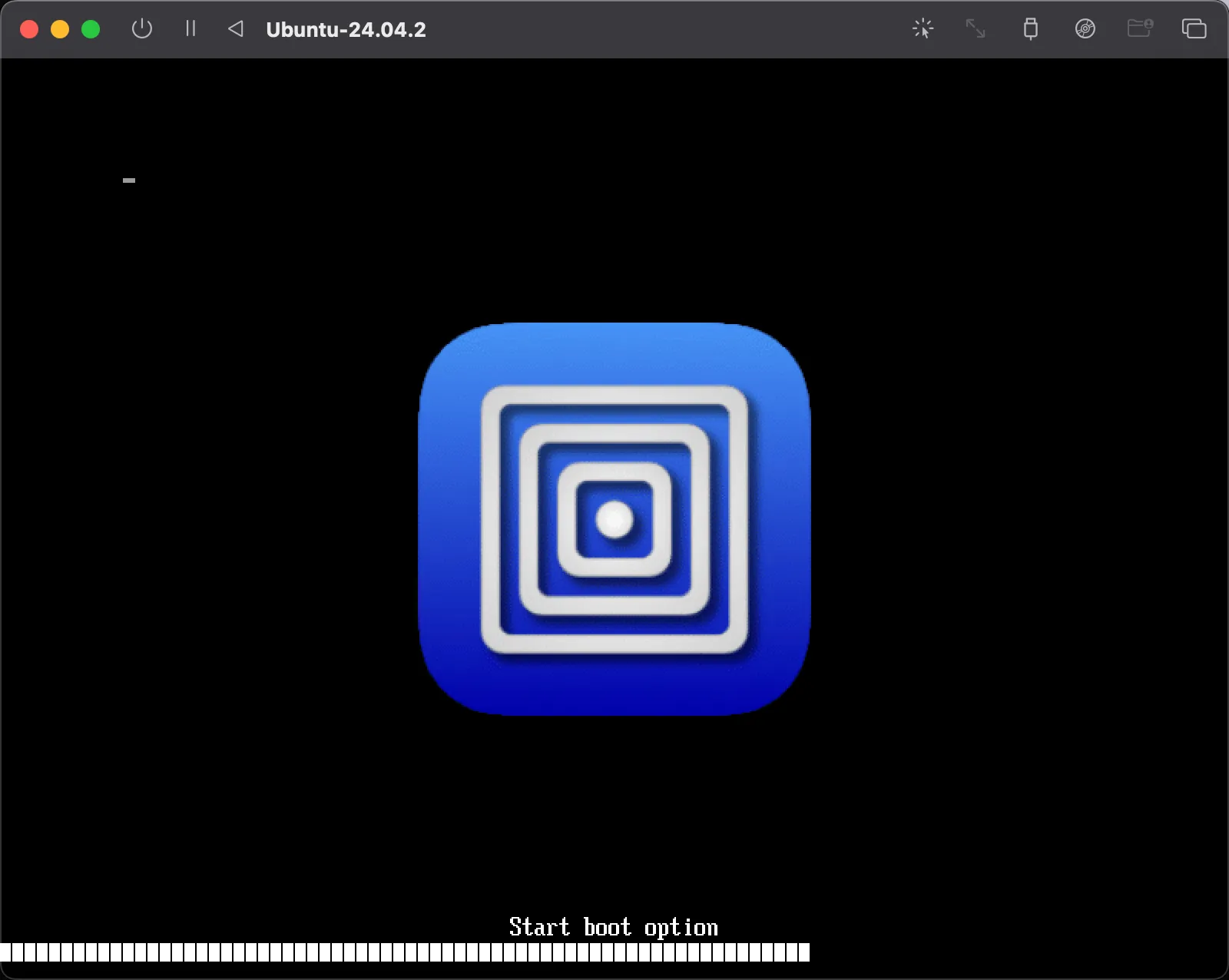Expand the USB devices menu

(1030, 29)
